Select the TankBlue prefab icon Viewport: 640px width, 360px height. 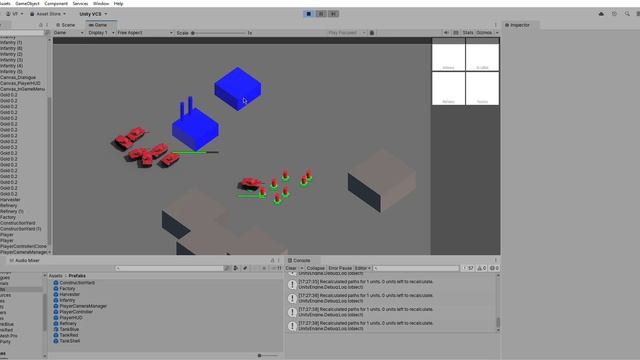point(56,329)
